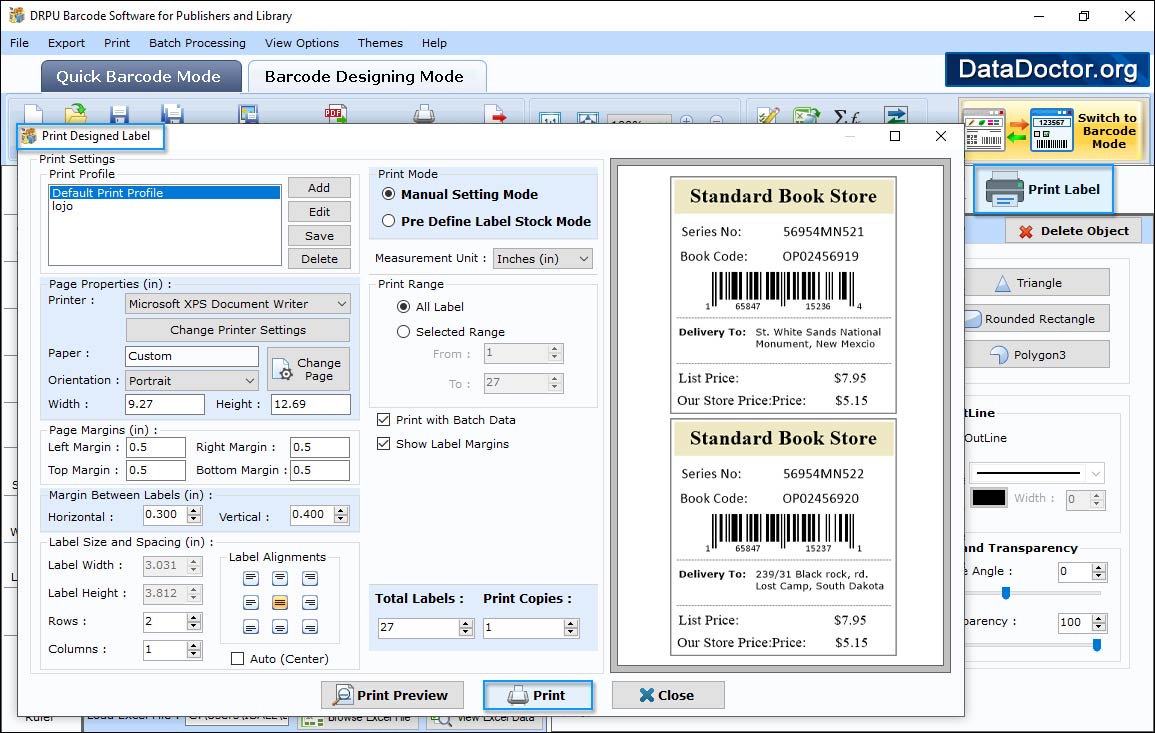Click Export to PDF toolbar icon

(336, 114)
